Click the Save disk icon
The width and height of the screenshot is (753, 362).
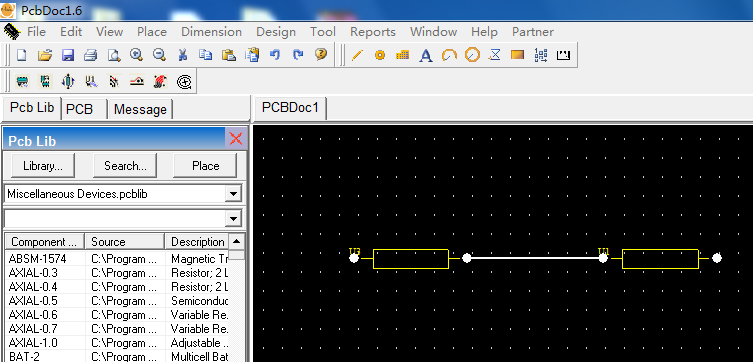tap(68, 55)
